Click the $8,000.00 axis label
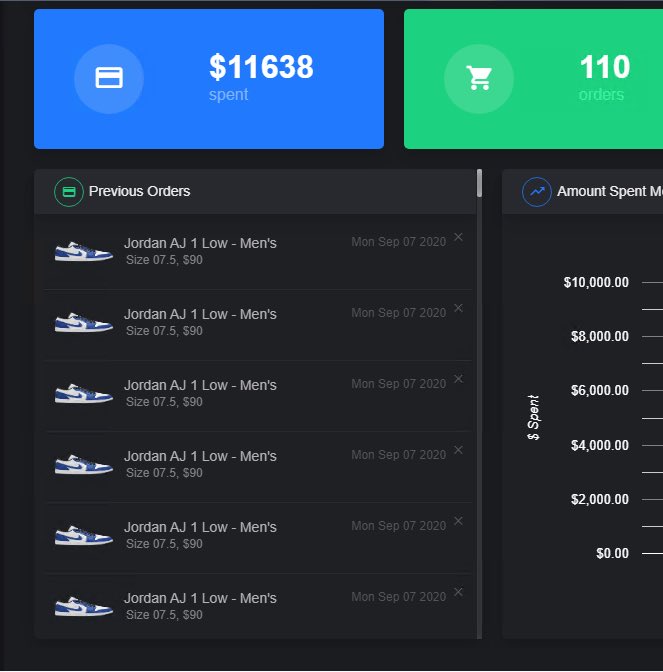663x672 pixels. pos(600,336)
